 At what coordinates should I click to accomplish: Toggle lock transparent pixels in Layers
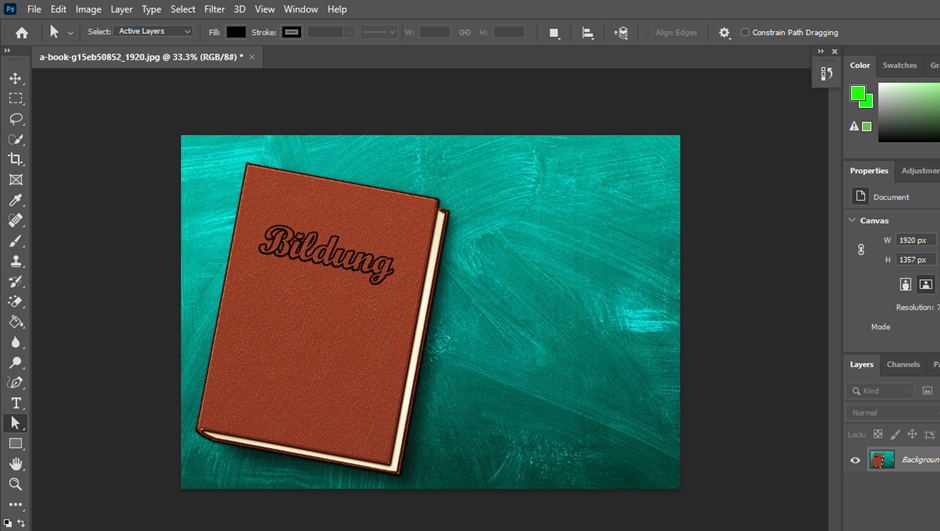tap(878, 434)
